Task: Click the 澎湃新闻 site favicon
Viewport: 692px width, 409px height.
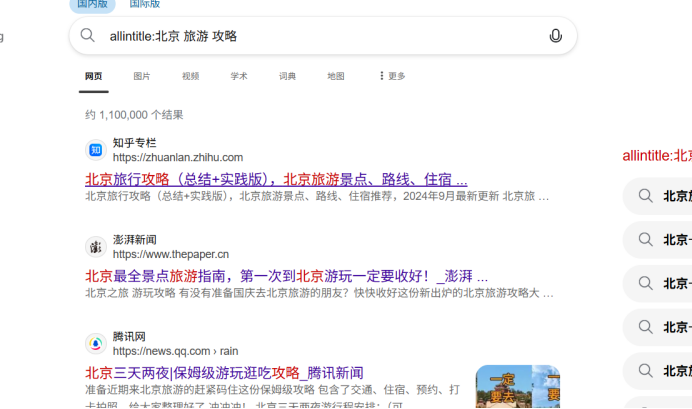Action: (x=96, y=247)
